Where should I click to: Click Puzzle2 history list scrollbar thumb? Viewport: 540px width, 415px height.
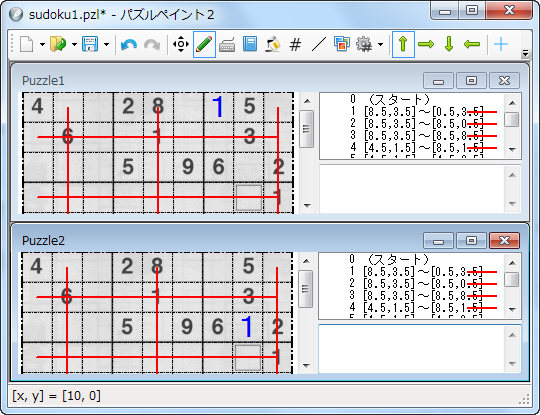pyautogui.click(x=511, y=279)
